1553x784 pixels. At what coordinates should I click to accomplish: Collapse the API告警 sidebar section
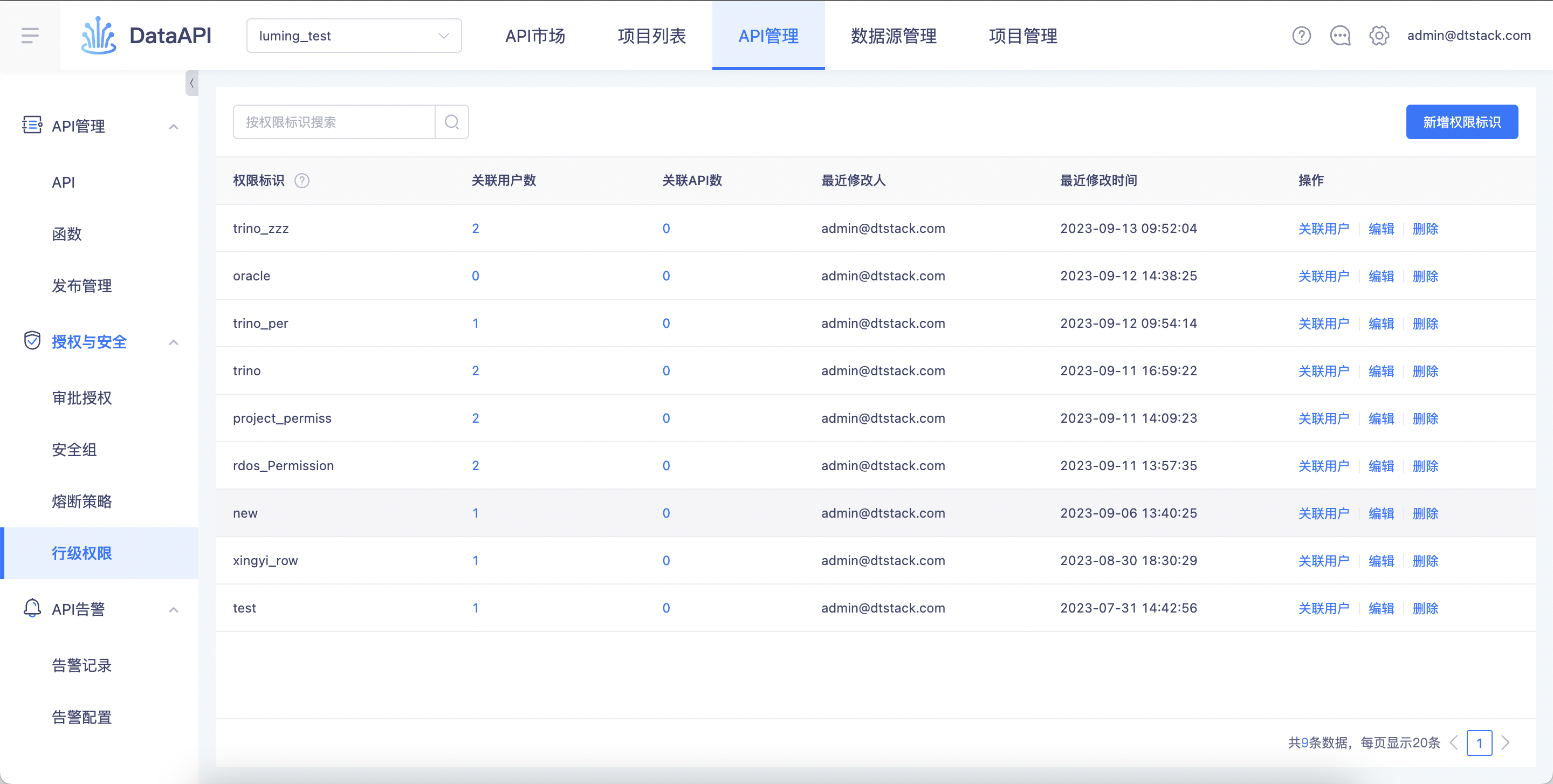click(173, 610)
